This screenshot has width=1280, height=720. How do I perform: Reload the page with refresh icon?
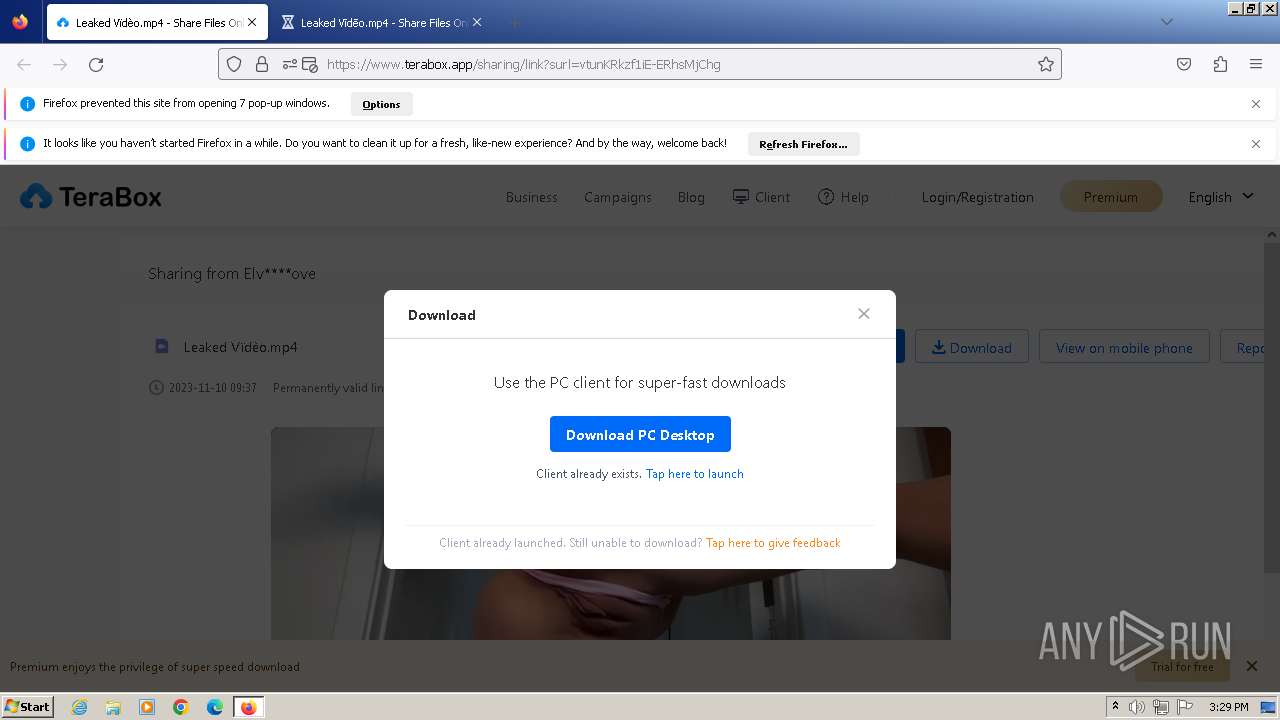tap(96, 64)
